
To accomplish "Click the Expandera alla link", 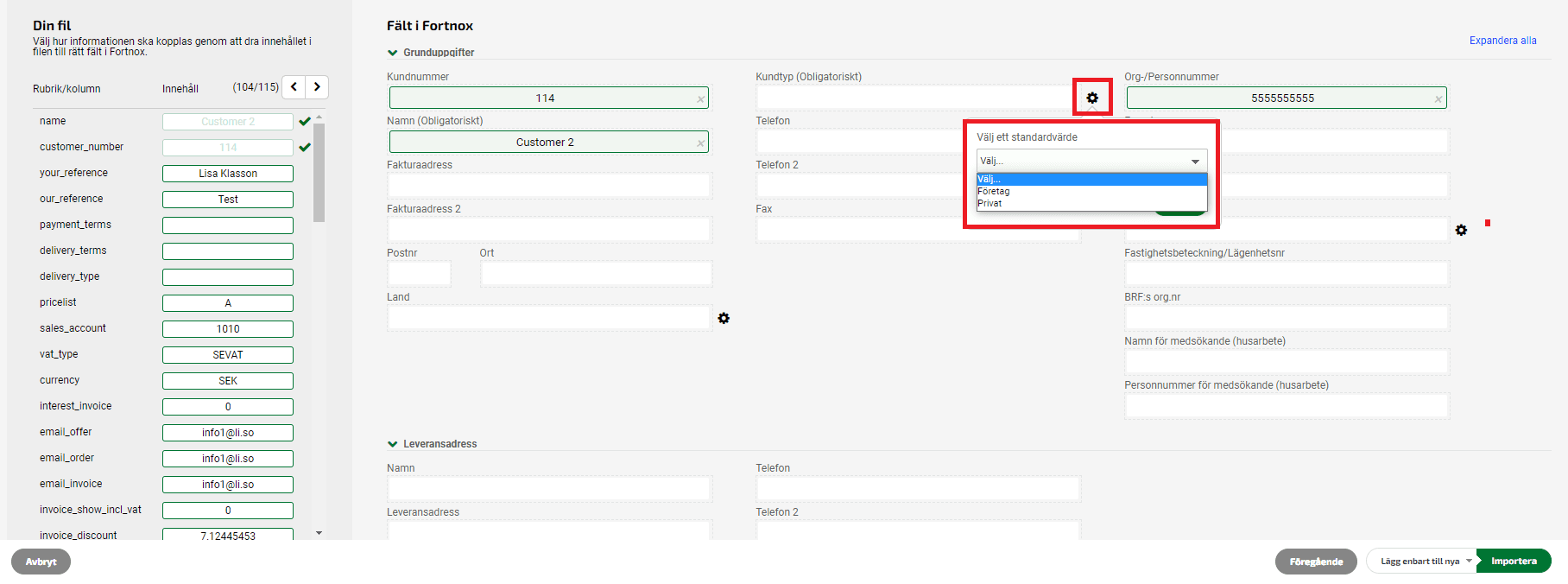I will coord(1502,41).
